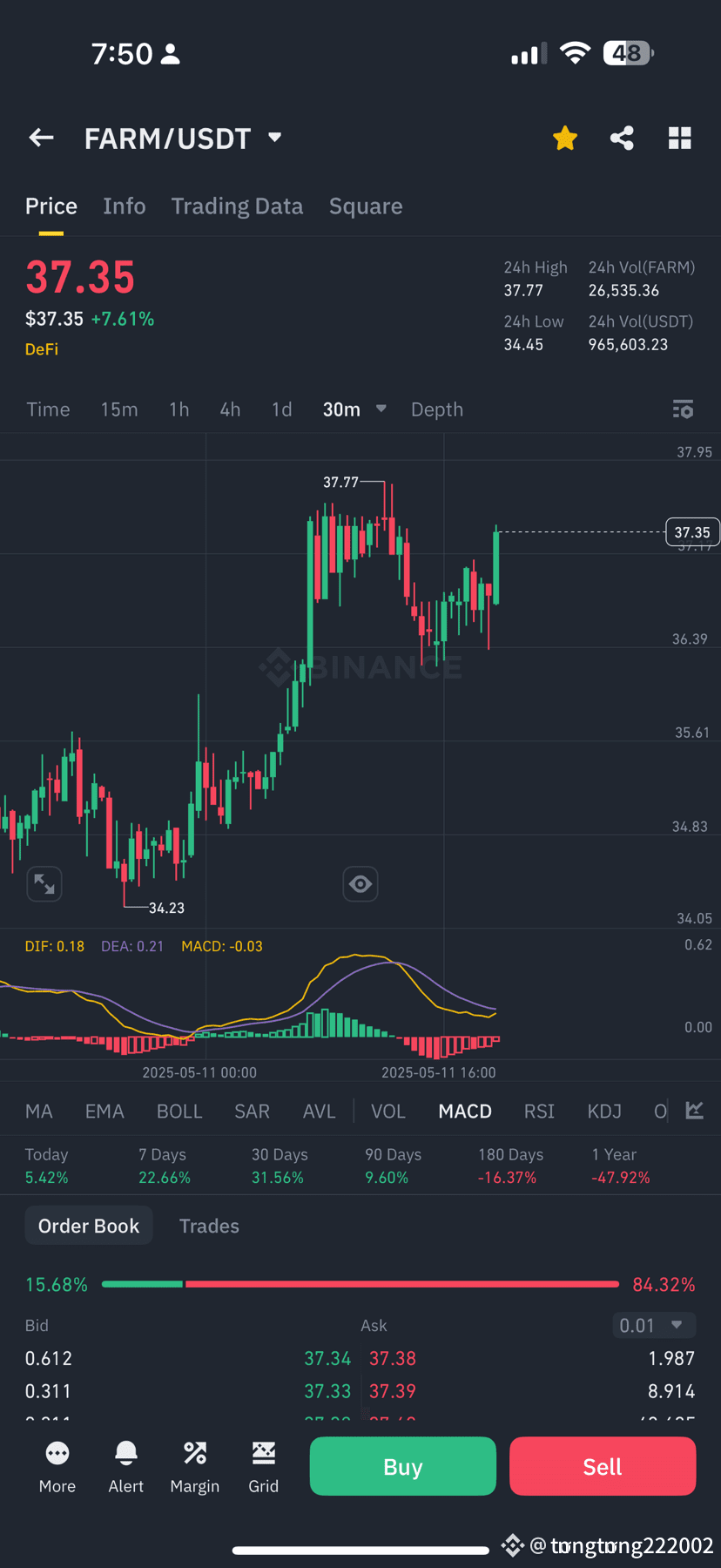This screenshot has height=1568, width=721.
Task: Select the 37.34 bid price
Action: click(327, 1358)
